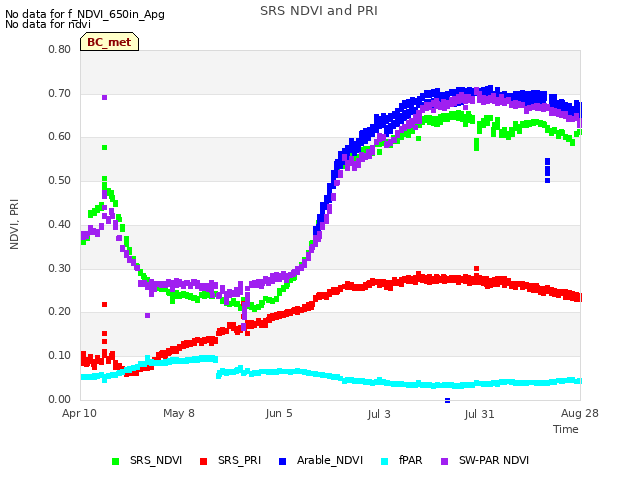Click the May 8 x-axis tick label
Image resolution: width=640 pixels, height=480 pixels.
[x=179, y=413]
